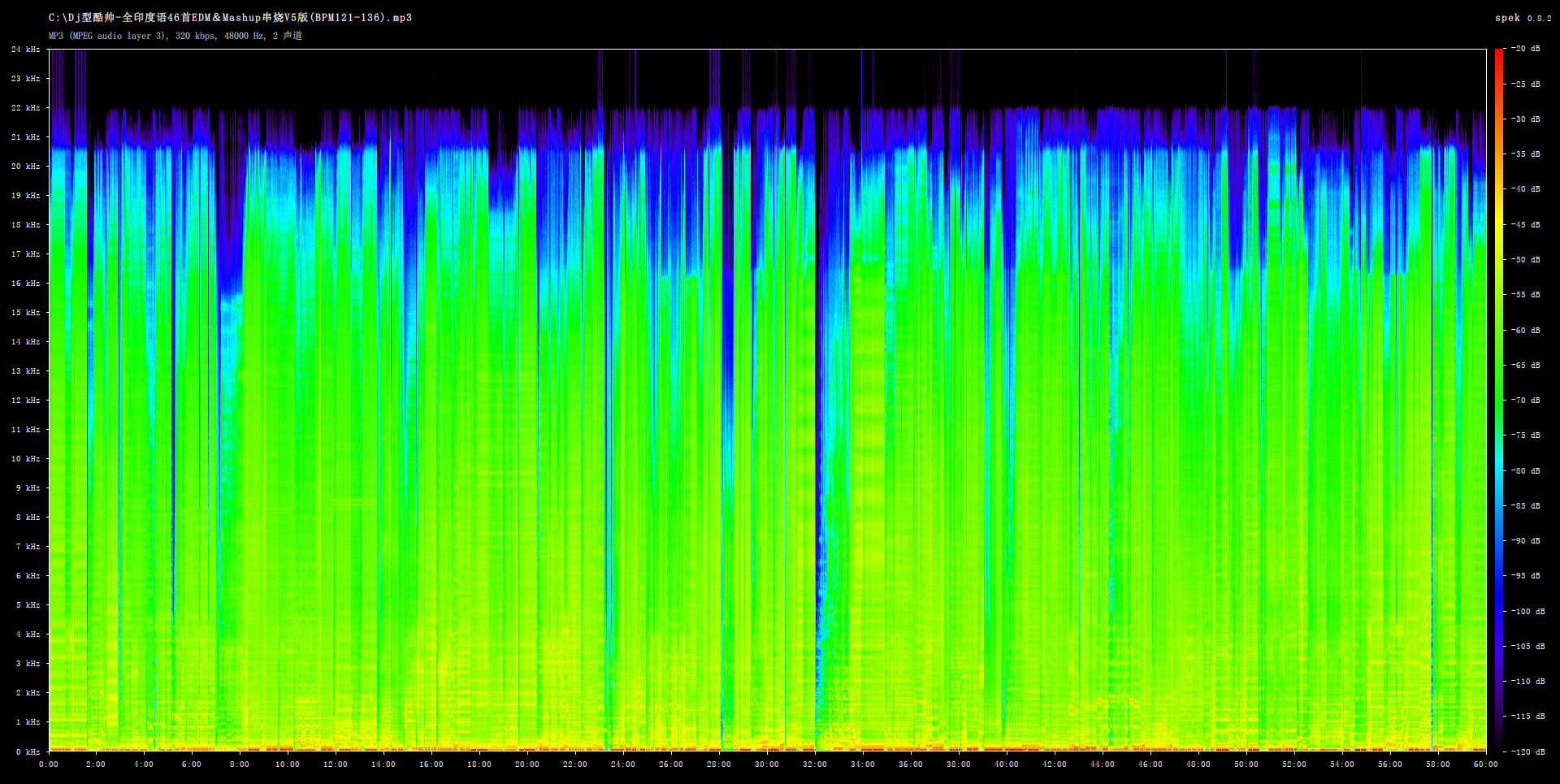Image resolution: width=1560 pixels, height=784 pixels.
Task: Click the 16 kHz frequency axis label
Action: (25, 284)
